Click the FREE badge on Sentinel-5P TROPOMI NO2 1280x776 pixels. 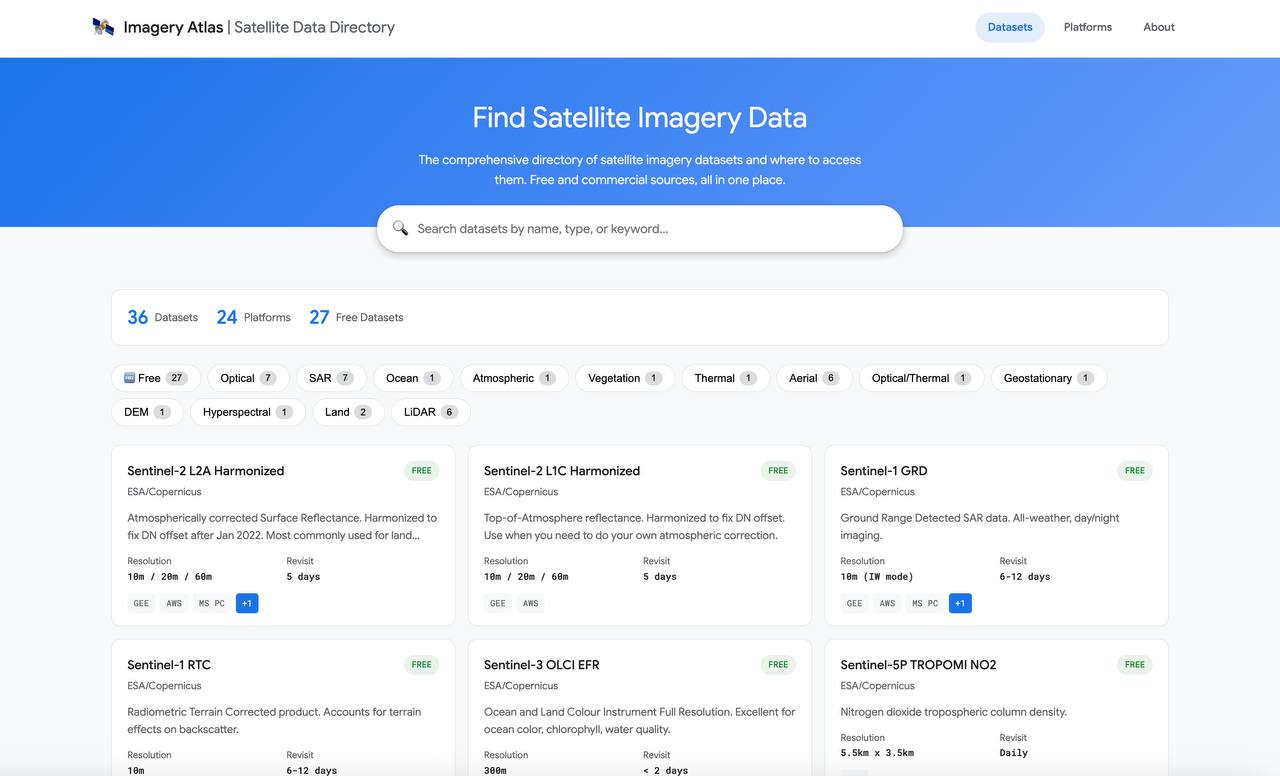1134,664
